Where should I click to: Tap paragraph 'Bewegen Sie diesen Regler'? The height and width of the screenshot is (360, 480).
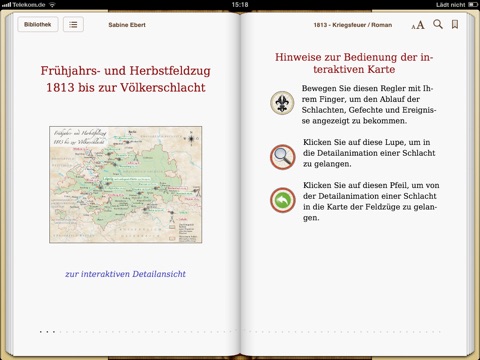[x=369, y=104]
